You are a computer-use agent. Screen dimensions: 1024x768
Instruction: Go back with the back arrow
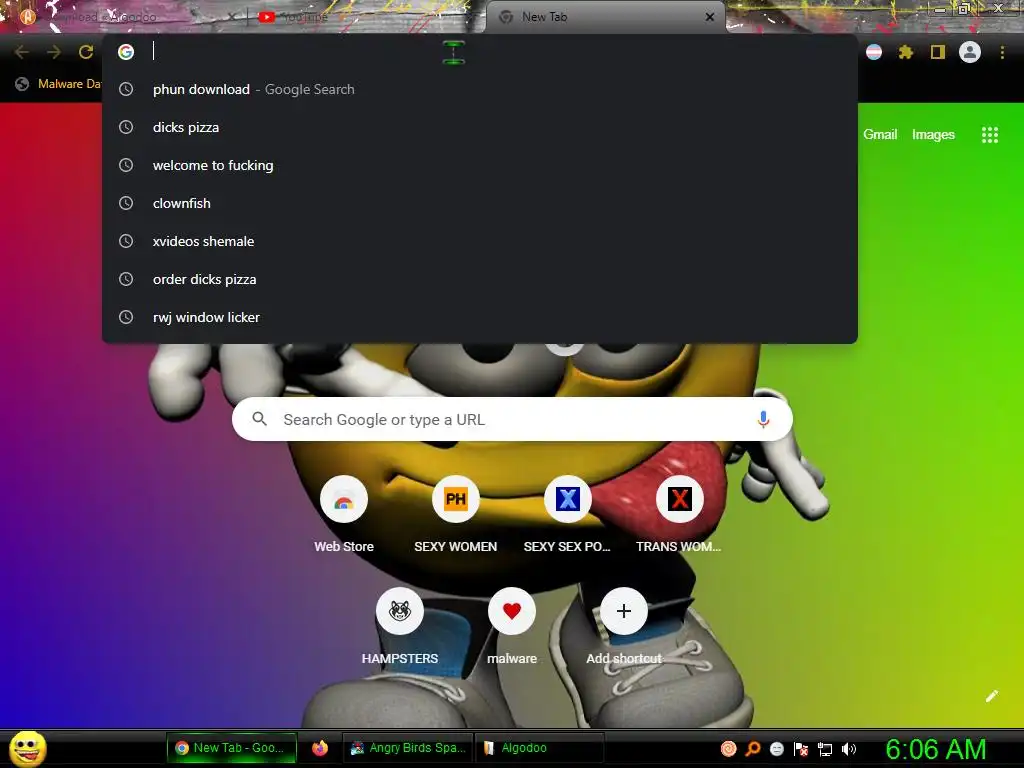click(22, 52)
